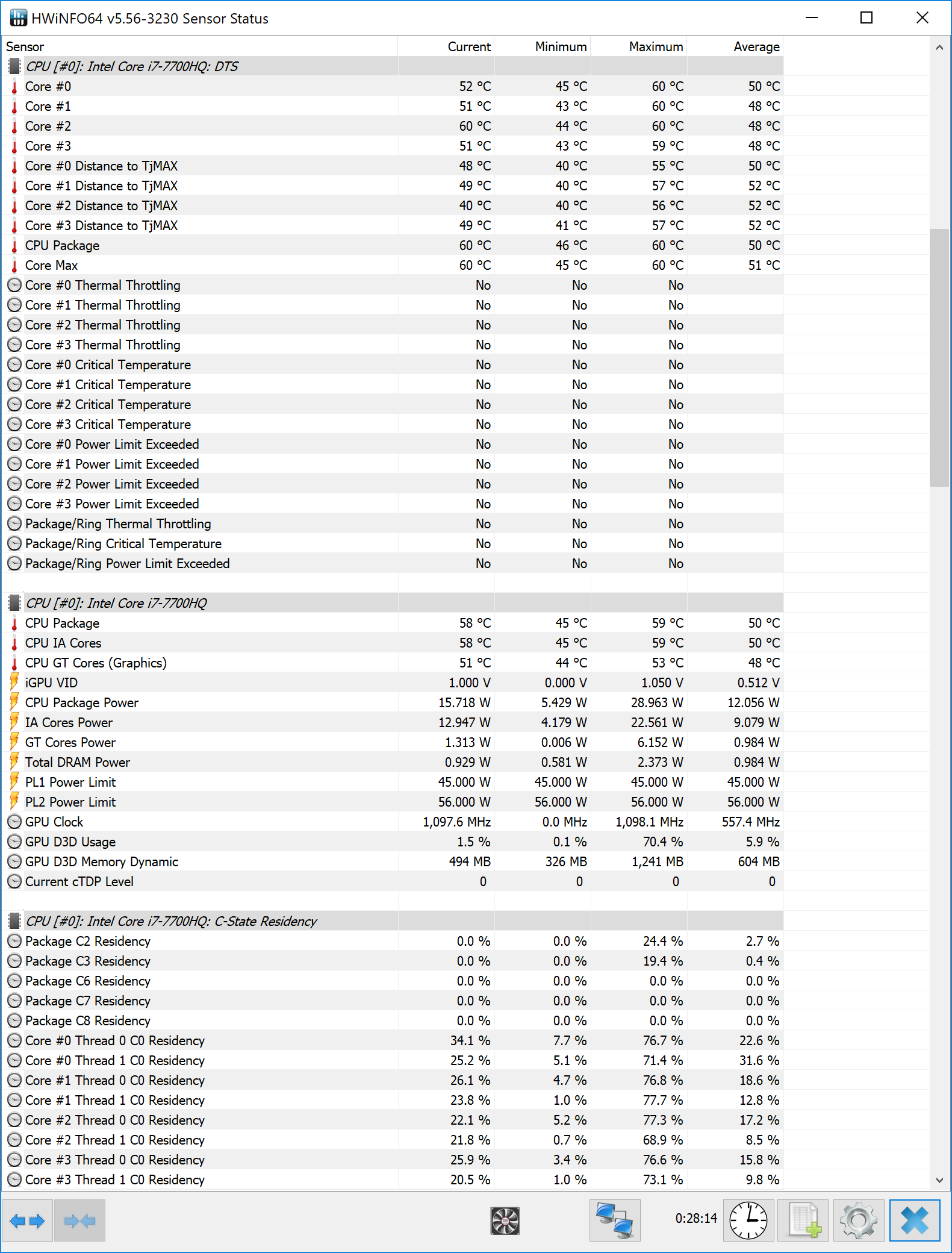Select the Intel Core i7-7700HQ power group header
952x1253 pixels.
(116, 603)
